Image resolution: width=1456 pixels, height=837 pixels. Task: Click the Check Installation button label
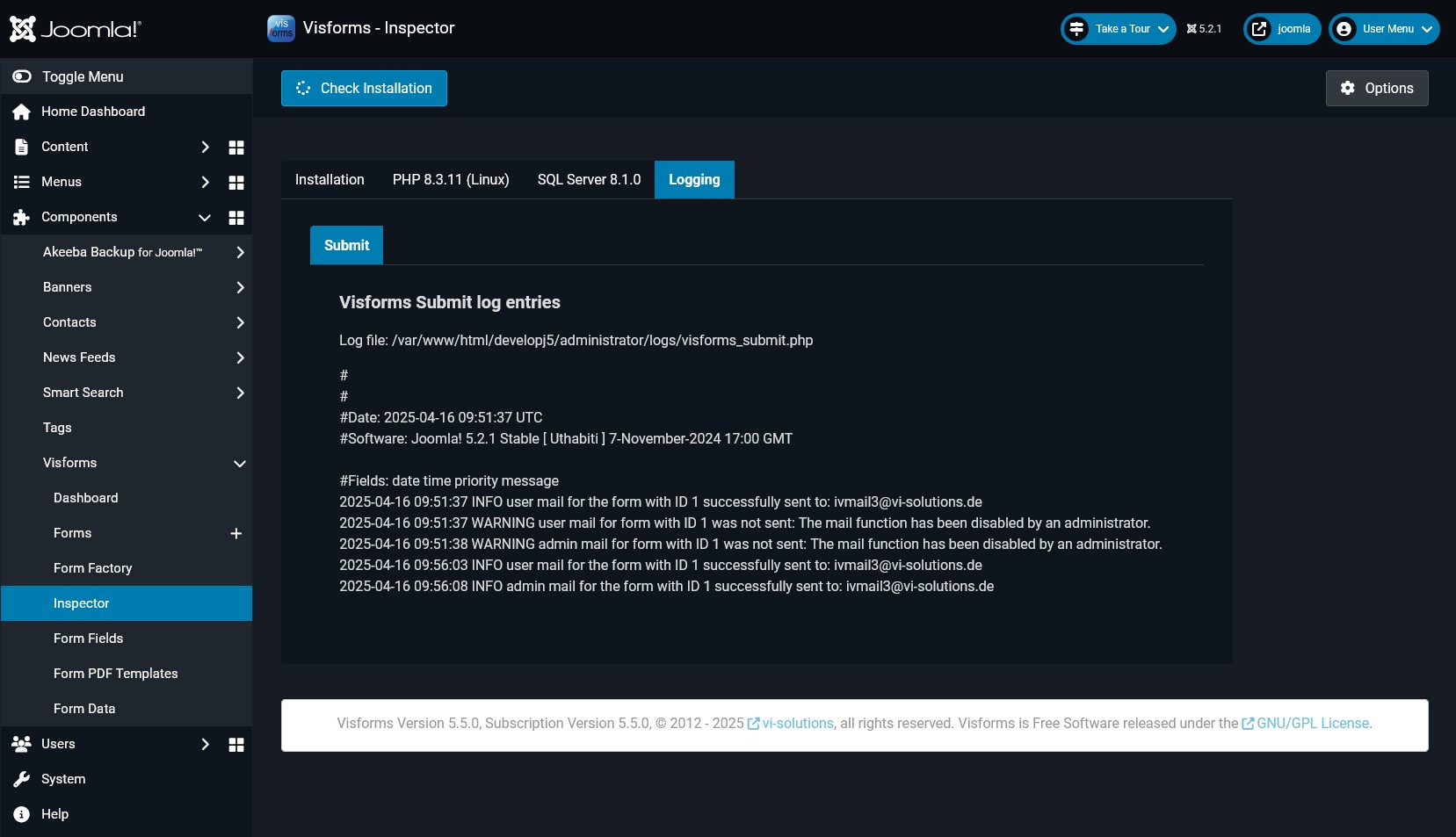pyautogui.click(x=376, y=88)
